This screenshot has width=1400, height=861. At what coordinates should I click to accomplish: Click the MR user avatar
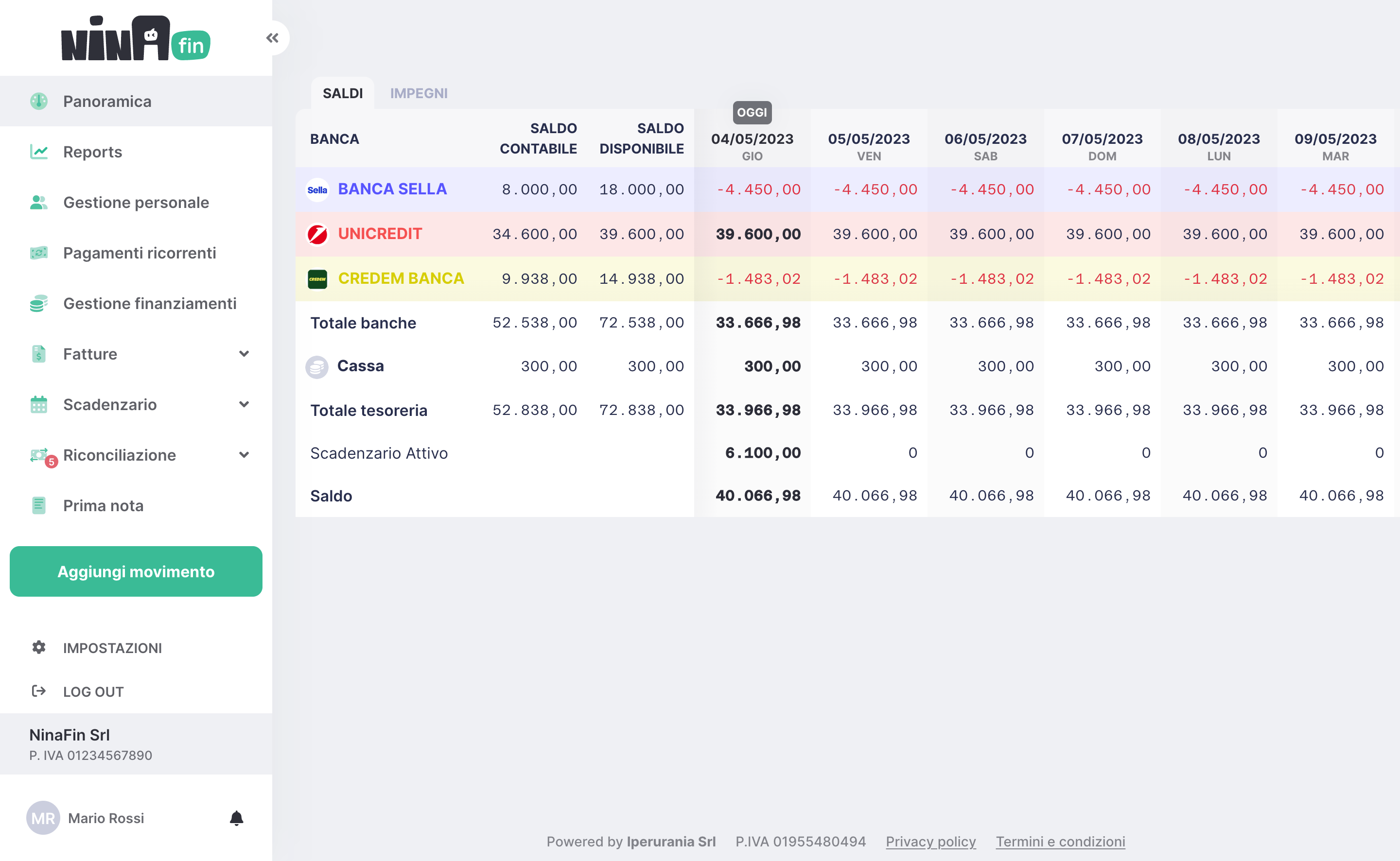coord(43,818)
